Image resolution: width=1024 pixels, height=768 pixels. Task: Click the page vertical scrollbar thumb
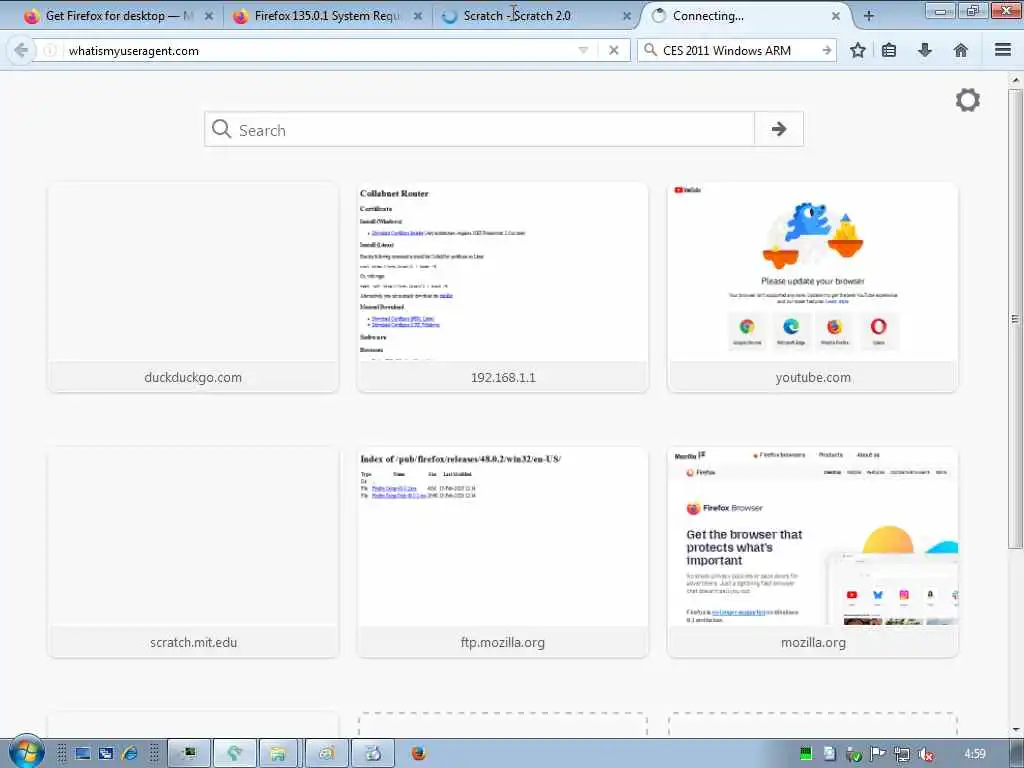(1015, 319)
